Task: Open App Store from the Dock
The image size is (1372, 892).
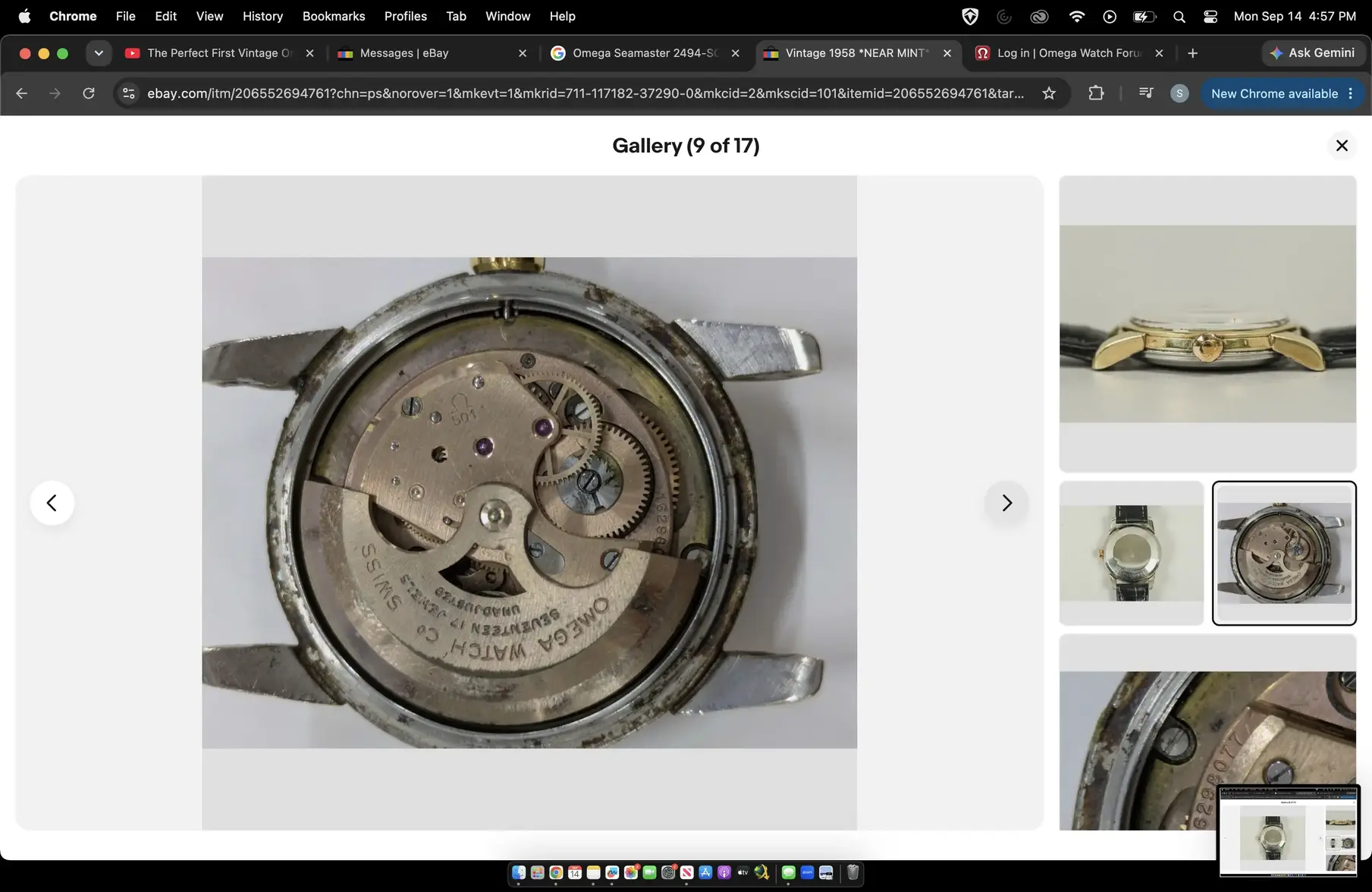Action: coord(705,872)
